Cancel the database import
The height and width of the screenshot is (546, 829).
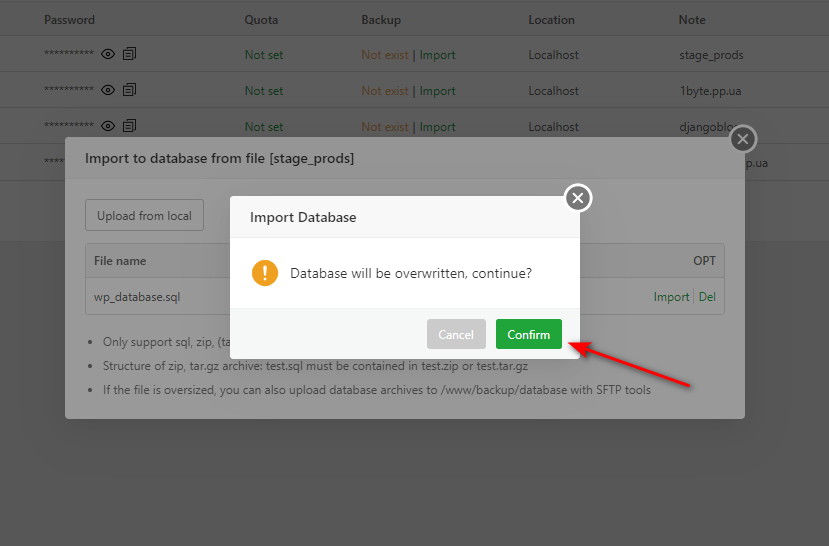pos(456,334)
